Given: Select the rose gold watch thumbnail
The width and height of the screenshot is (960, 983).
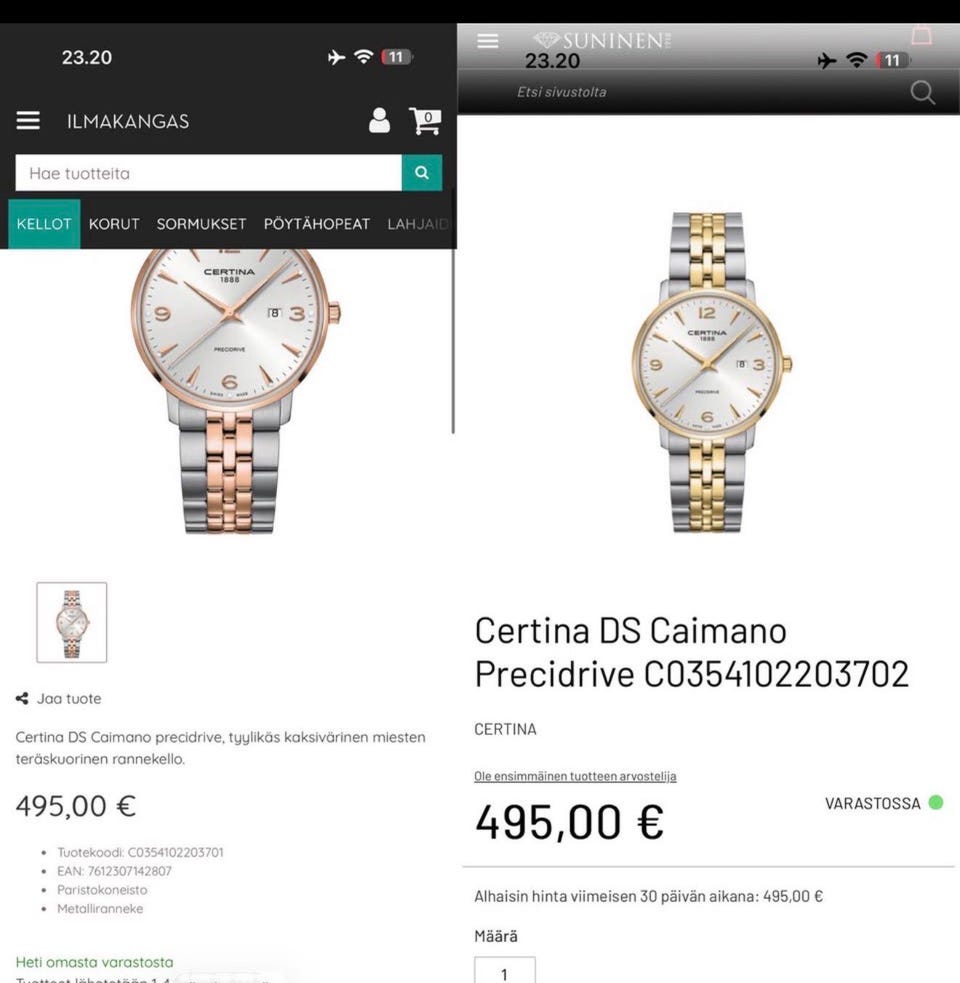Looking at the screenshot, I should point(71,622).
